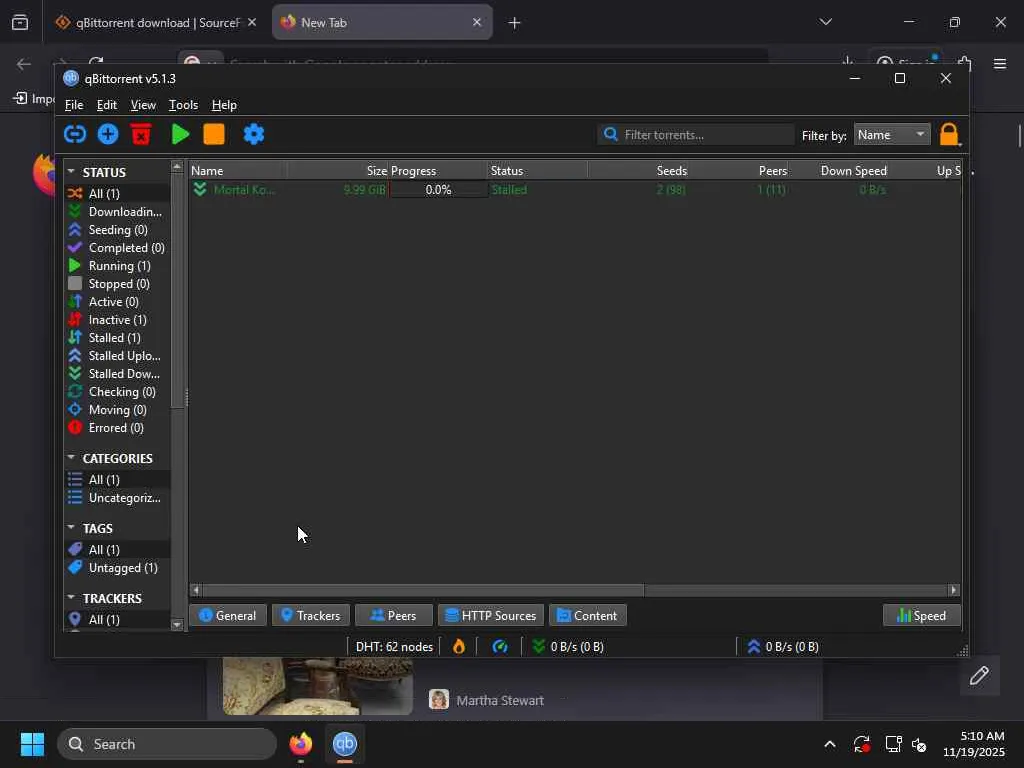Screen dimensions: 1024x768
Task: Open the Edit menu
Action: 106,104
